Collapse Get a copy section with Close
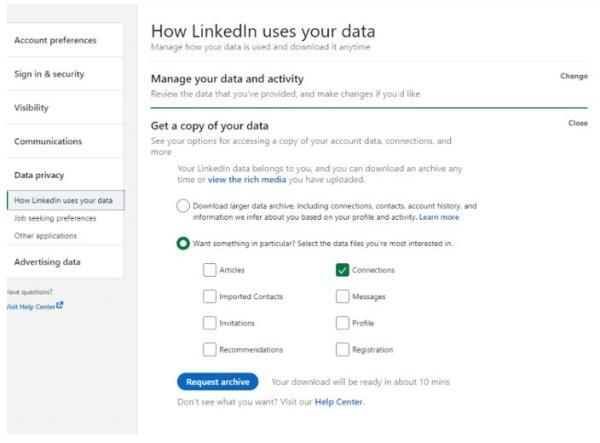600x443 pixels. tap(577, 123)
